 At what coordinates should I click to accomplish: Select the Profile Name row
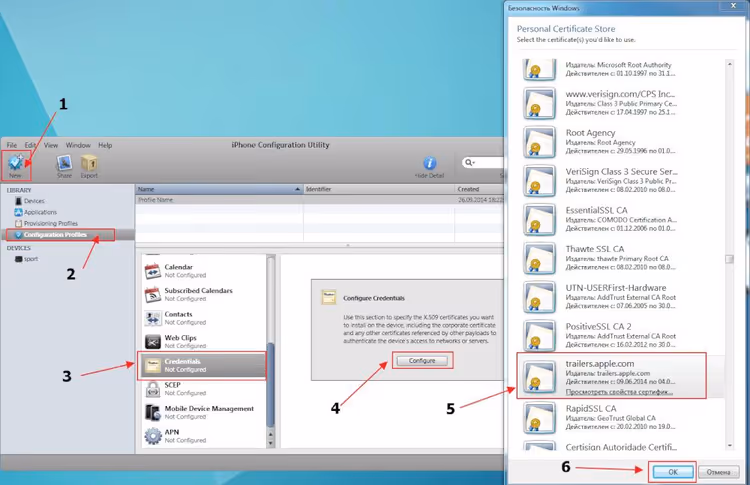(320, 200)
